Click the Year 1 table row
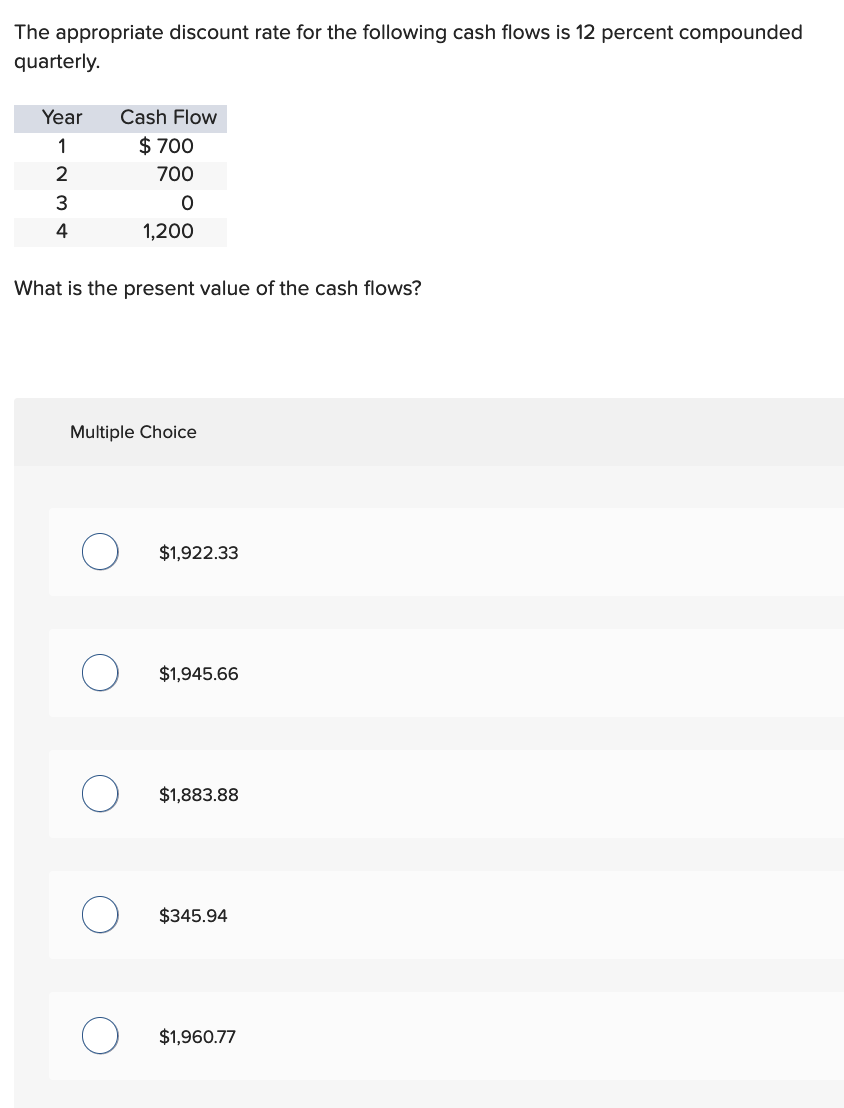This screenshot has height=1108, width=844. click(x=120, y=146)
